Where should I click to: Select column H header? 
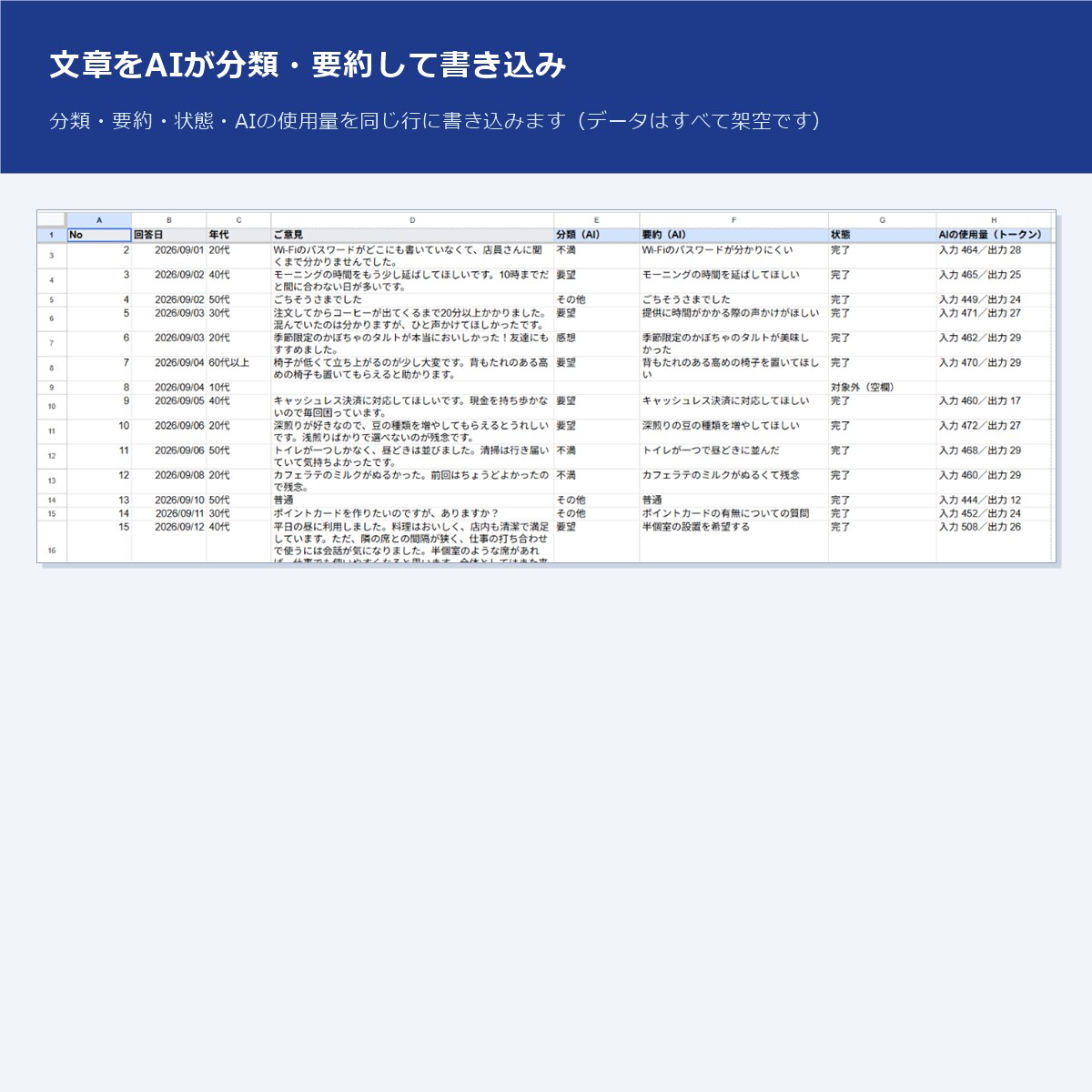994,220
